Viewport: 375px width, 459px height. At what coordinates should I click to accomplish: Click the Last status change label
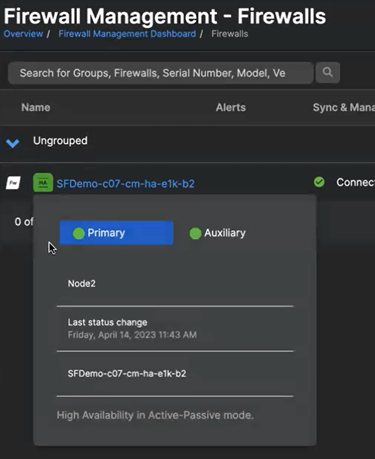point(107,322)
